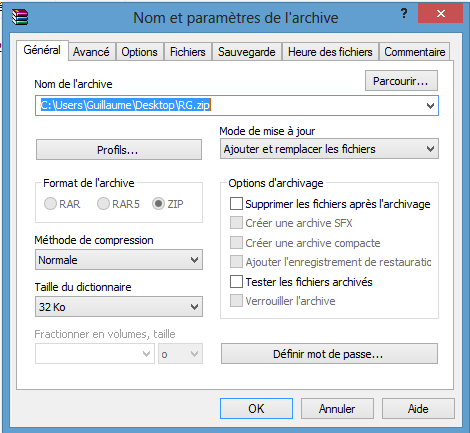Switch to the Avancé tab

click(x=91, y=52)
